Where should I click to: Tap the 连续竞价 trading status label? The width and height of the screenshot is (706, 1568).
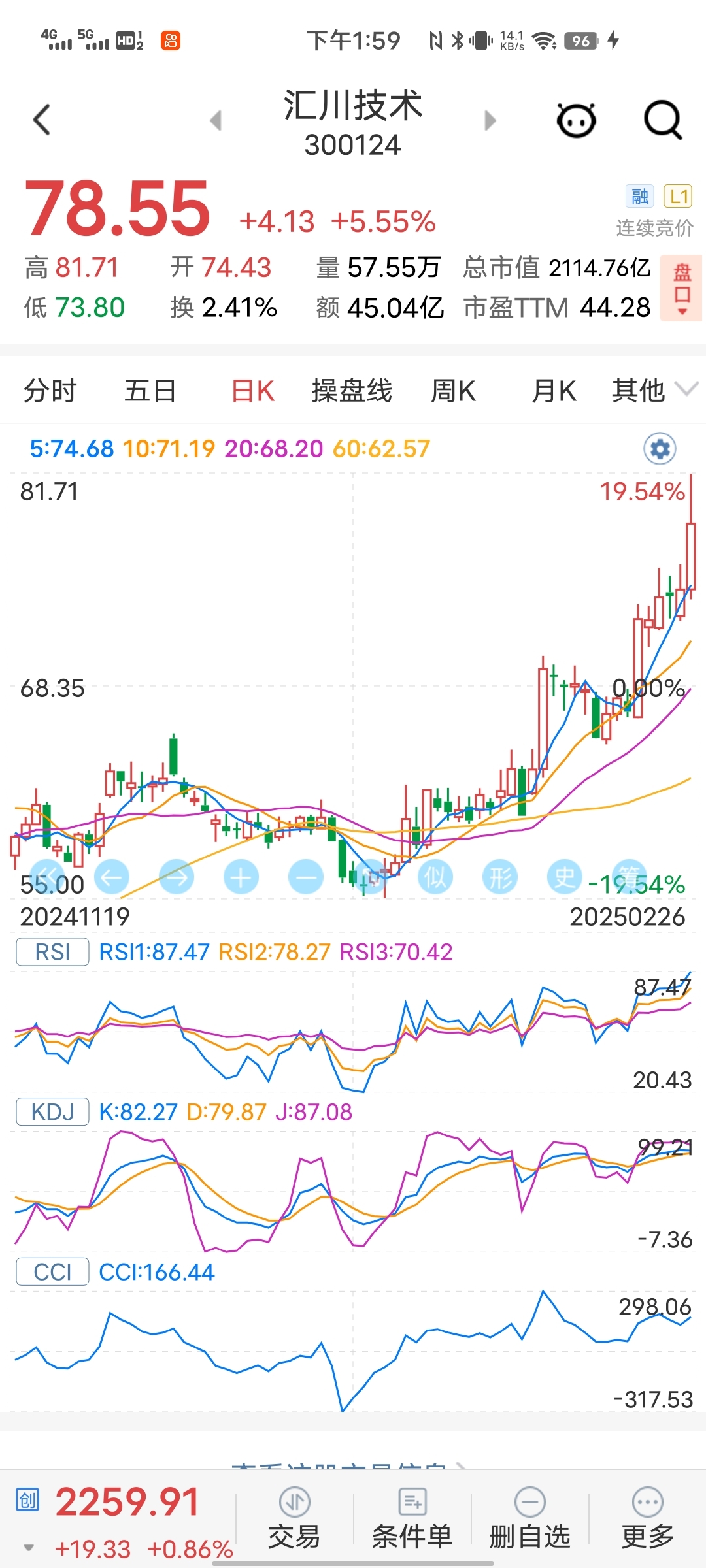(654, 227)
